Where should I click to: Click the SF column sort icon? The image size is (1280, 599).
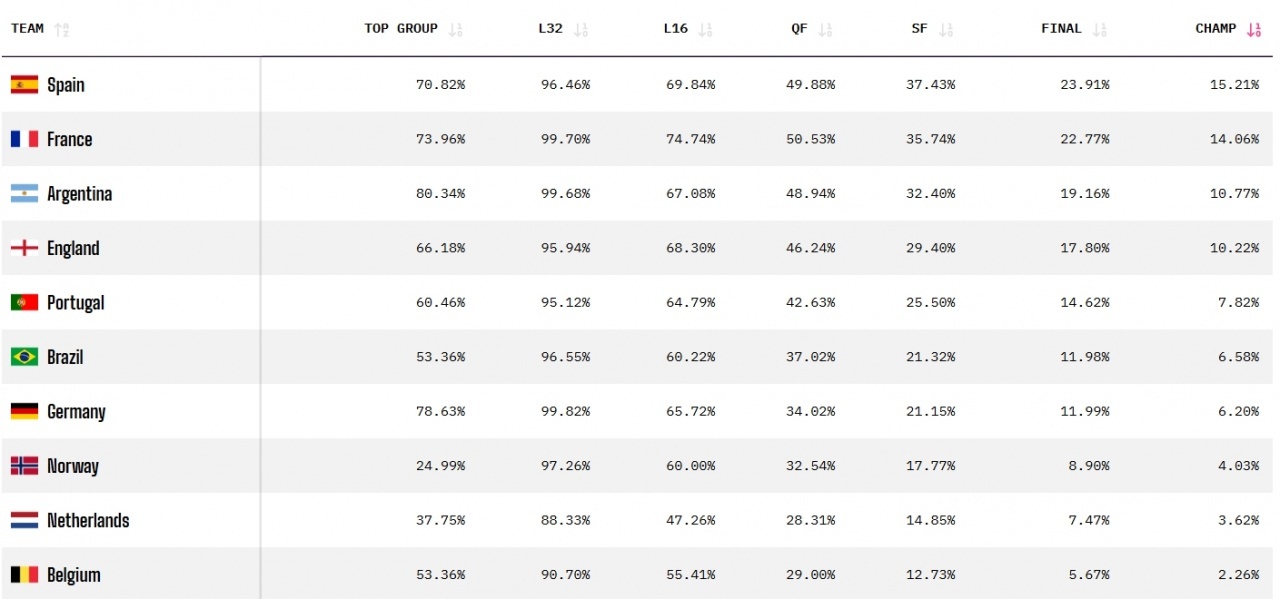[946, 30]
